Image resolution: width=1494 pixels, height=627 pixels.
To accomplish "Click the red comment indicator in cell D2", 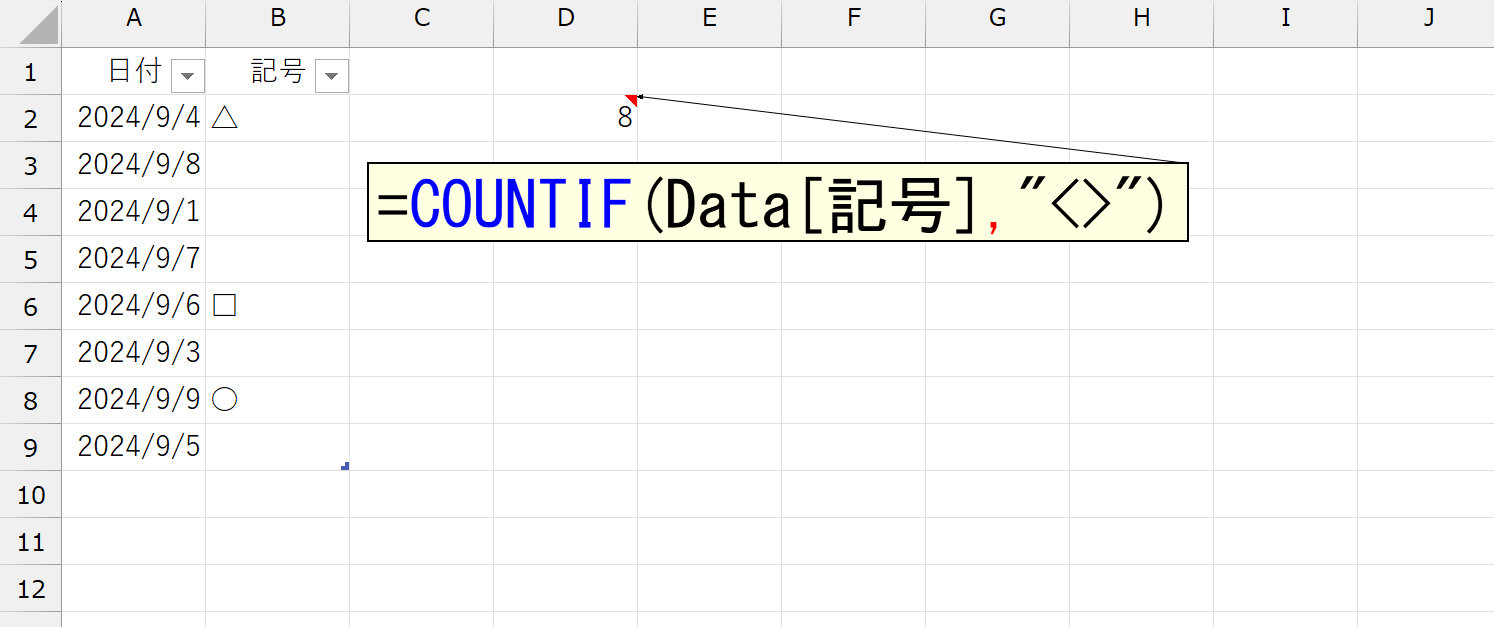I will point(631,99).
